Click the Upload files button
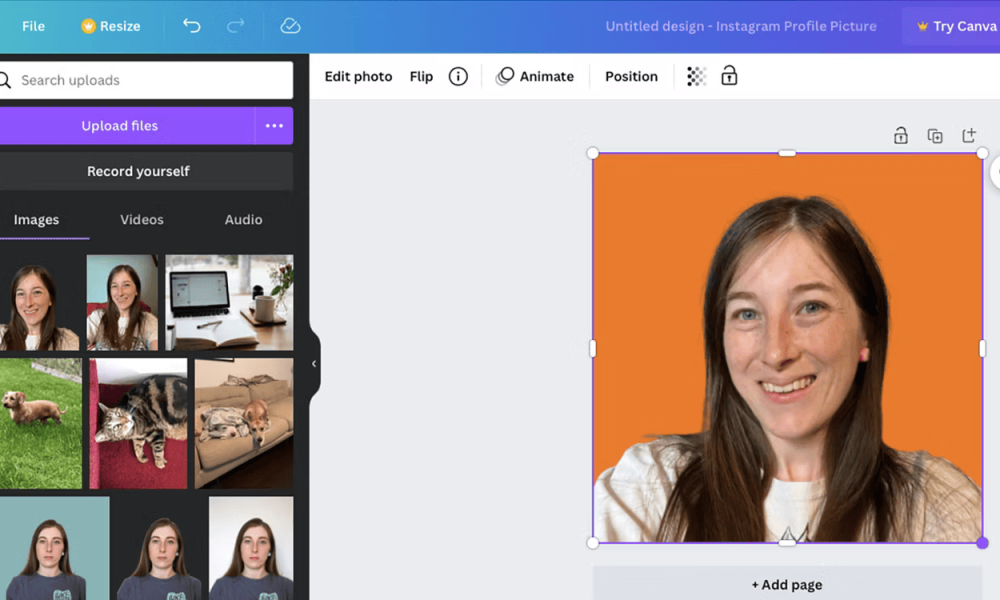The width and height of the screenshot is (1000, 600). pos(120,126)
